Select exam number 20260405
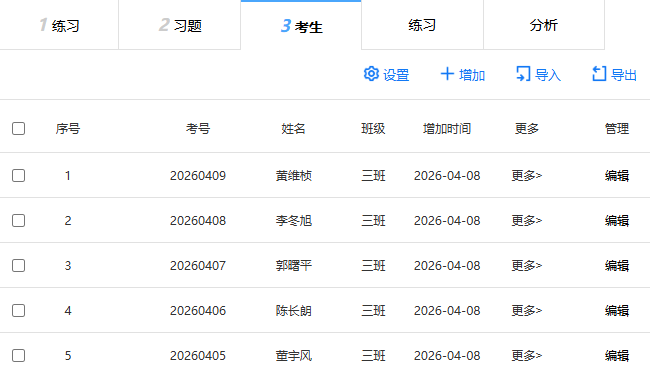Screen dimensions: 650x374 tap(198, 355)
